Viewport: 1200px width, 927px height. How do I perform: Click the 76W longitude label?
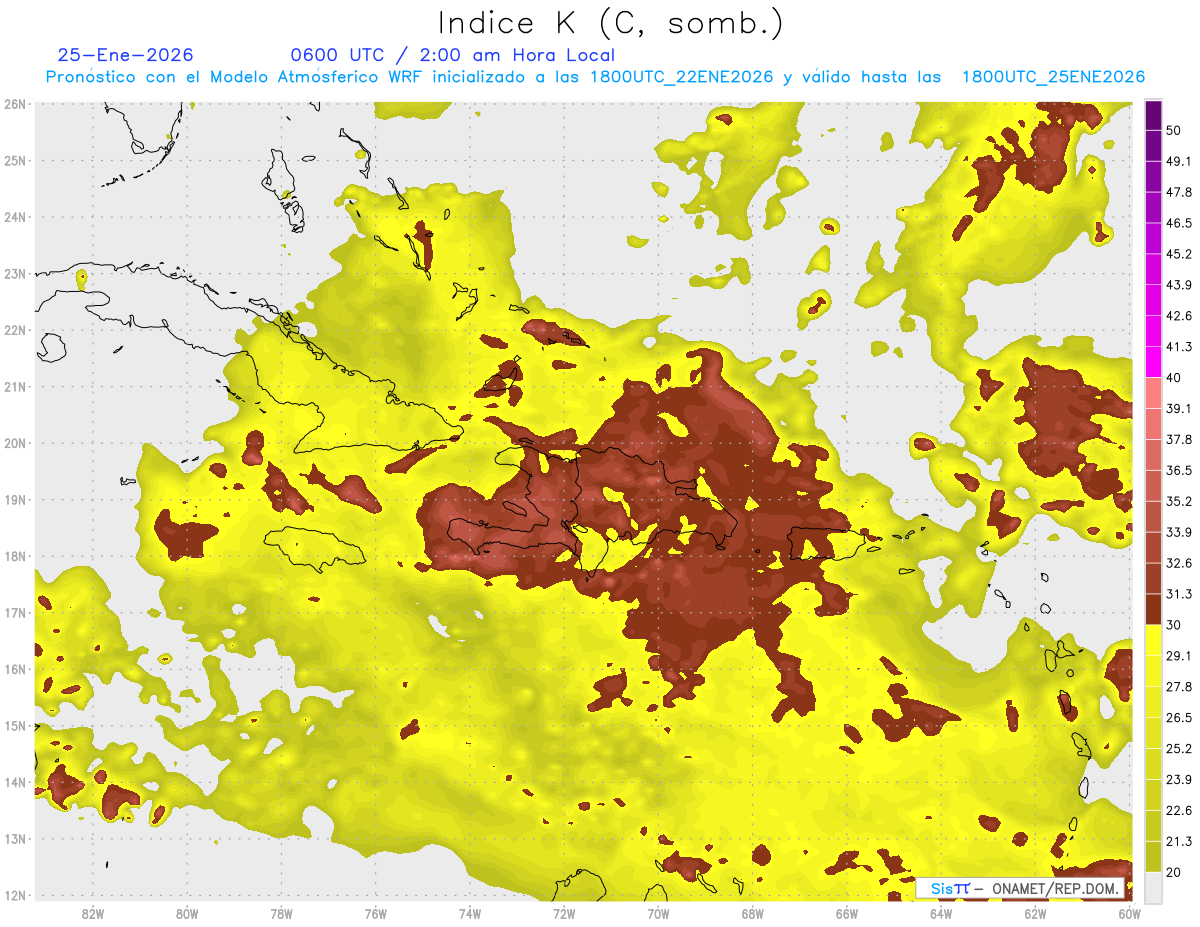375,914
